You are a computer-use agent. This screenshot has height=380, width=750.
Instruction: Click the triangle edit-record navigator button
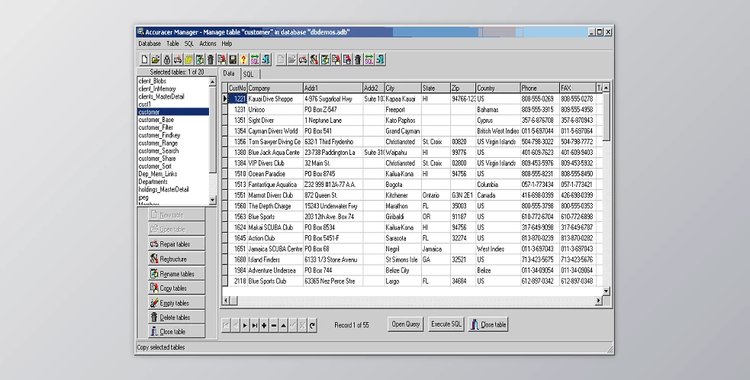coord(283,325)
